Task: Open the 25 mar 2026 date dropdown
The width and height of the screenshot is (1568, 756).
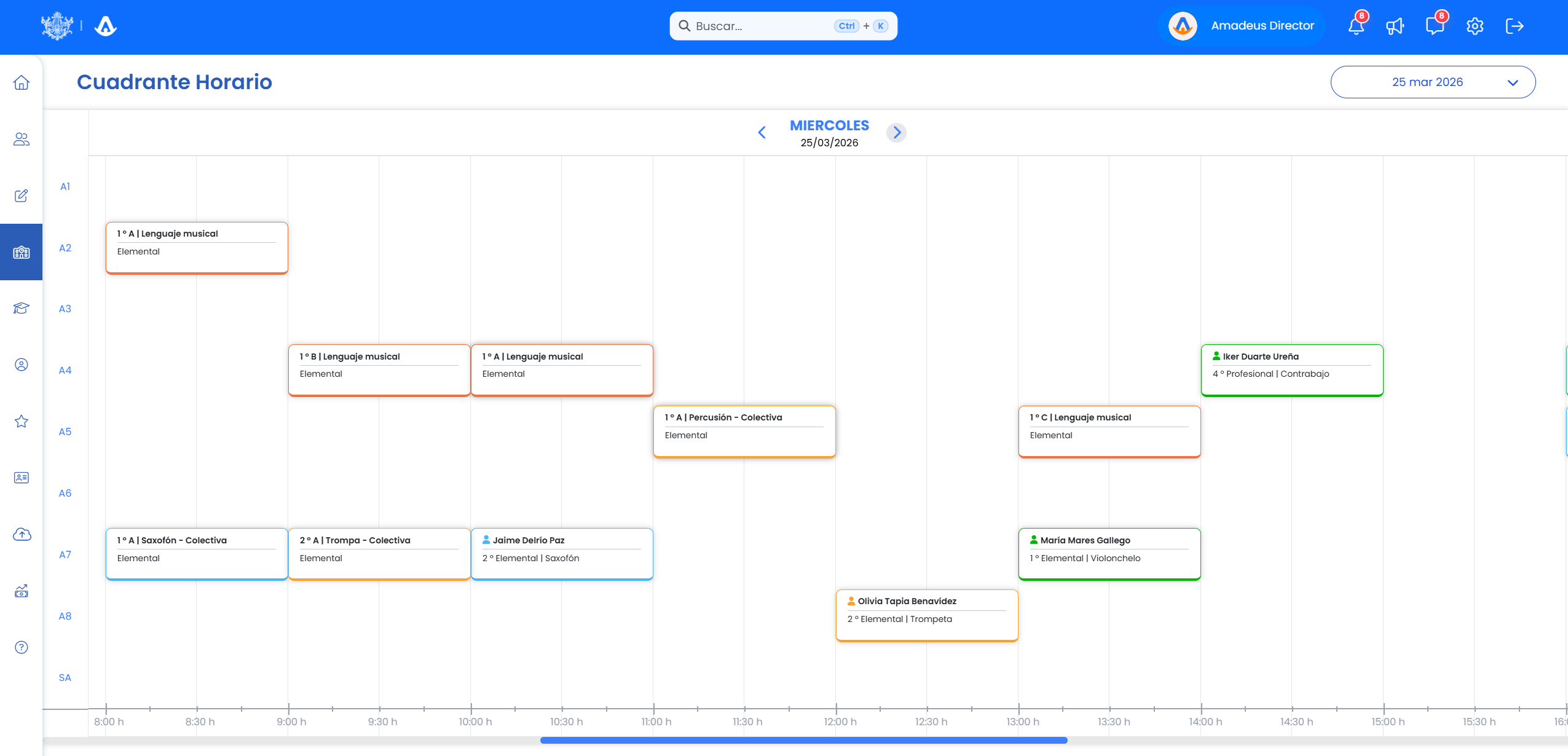Action: [x=1432, y=82]
